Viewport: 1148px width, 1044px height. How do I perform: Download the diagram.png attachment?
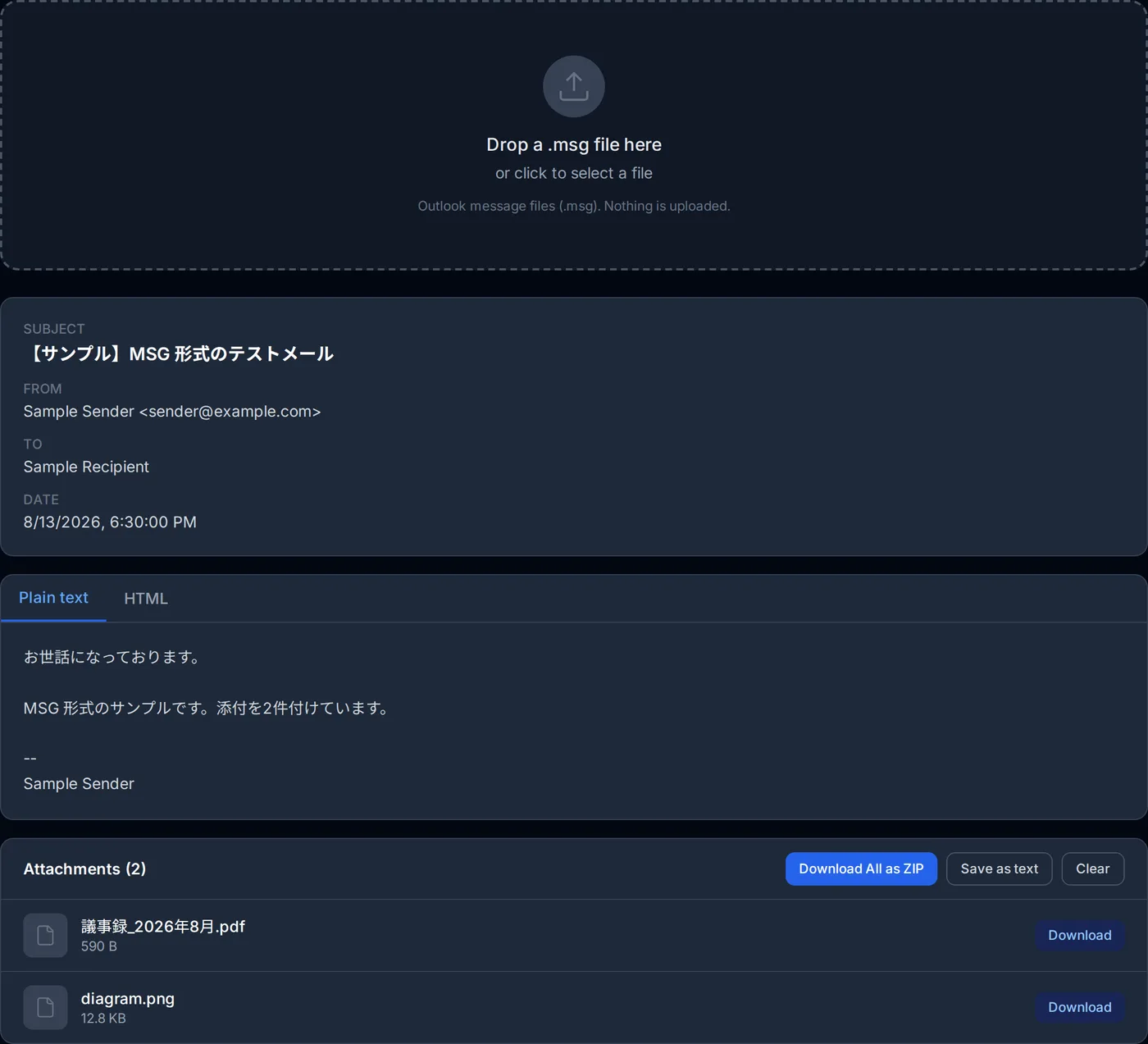click(x=1080, y=1007)
